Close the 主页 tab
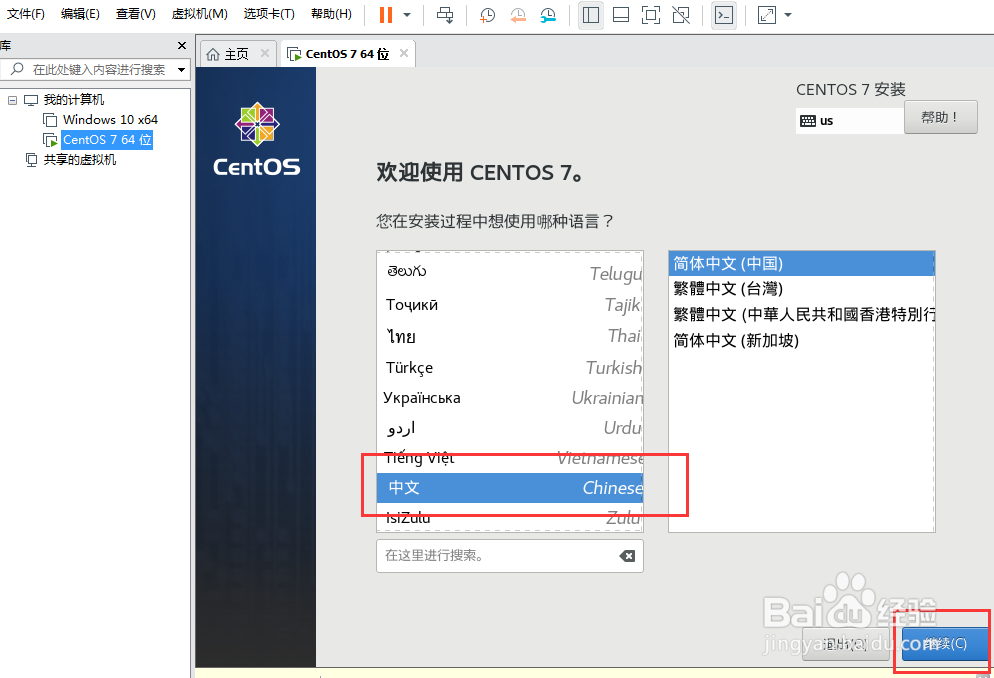The image size is (994, 678). click(265, 53)
